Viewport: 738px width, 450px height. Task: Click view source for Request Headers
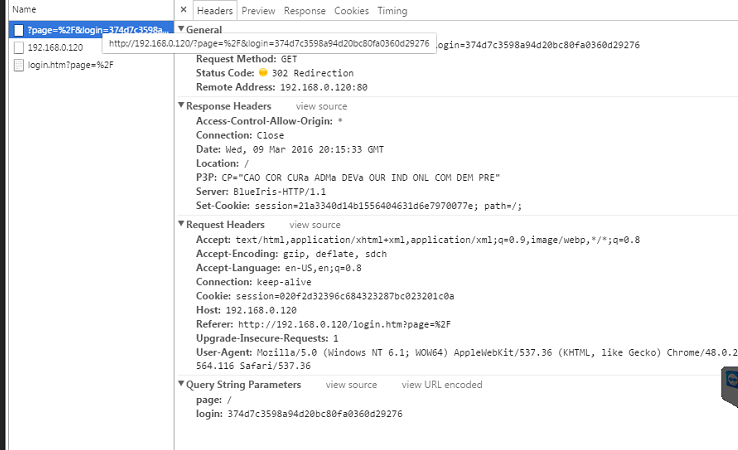pos(315,225)
